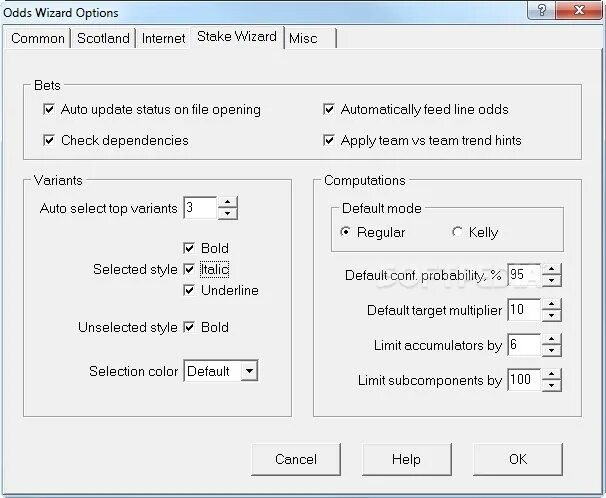
Task: Open the Scotland tab
Action: [x=104, y=38]
